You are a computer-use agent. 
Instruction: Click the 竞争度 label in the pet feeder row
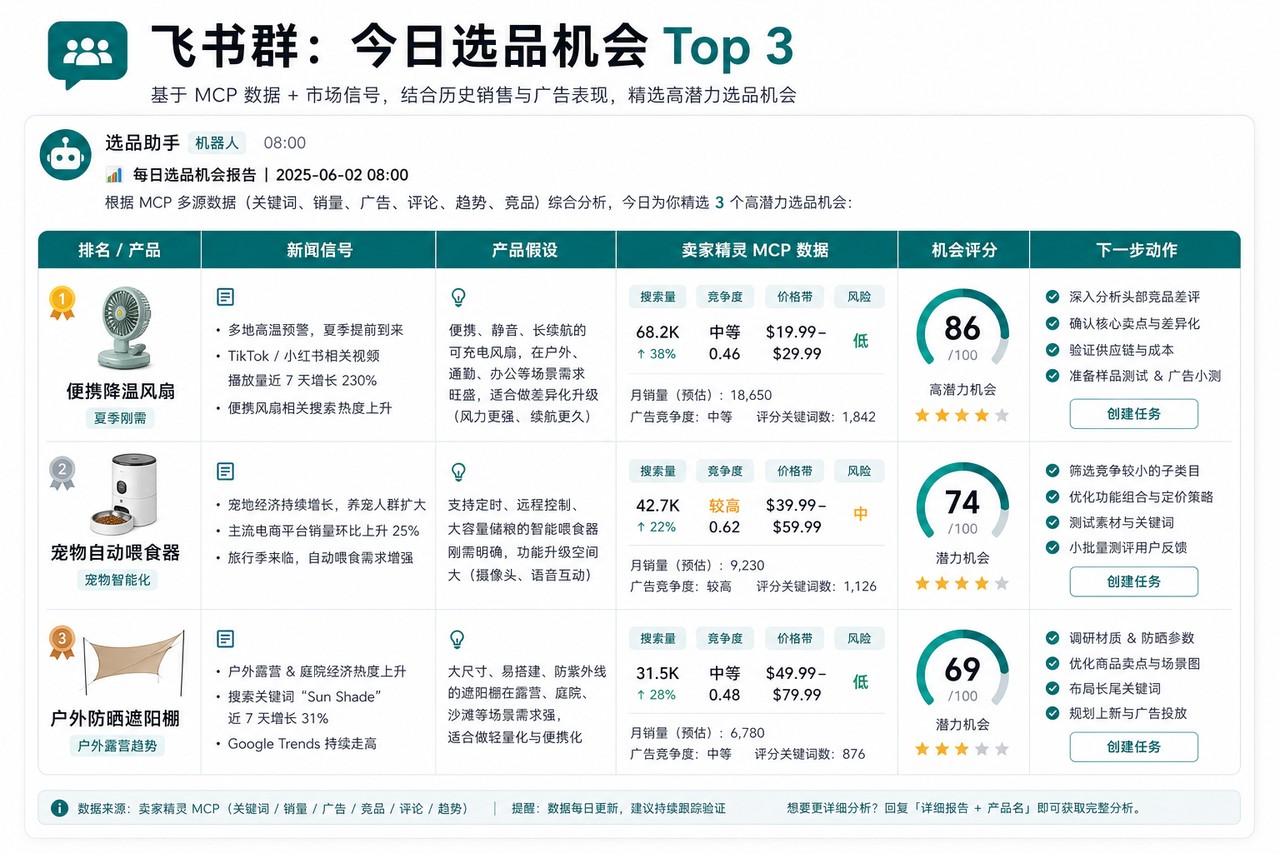[725, 471]
